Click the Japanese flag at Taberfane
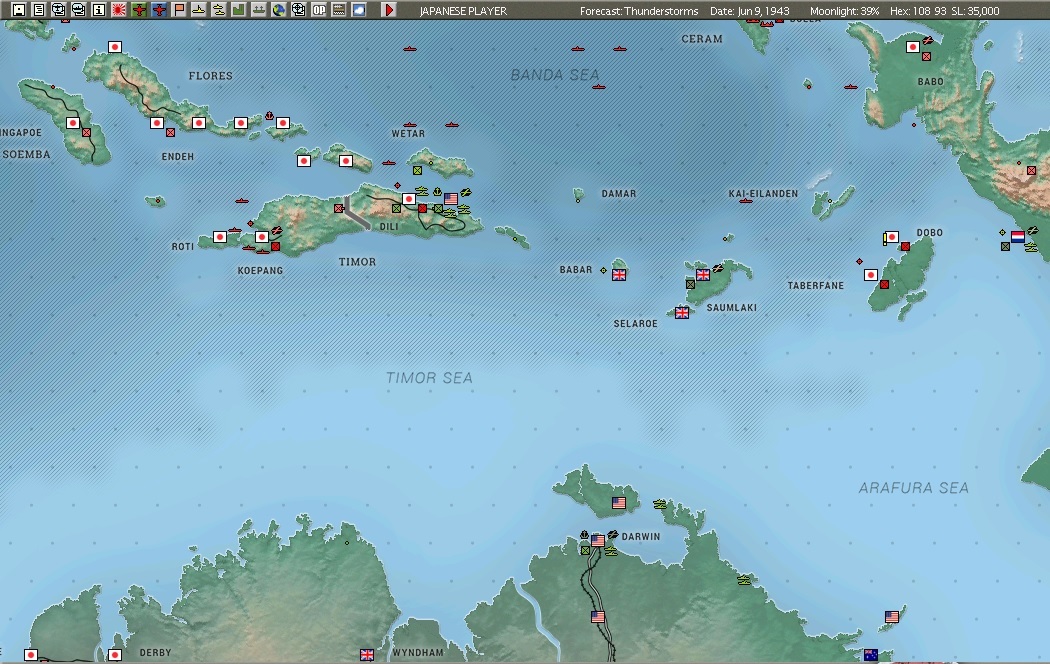Viewport: 1050px width, 664px height. [x=871, y=275]
